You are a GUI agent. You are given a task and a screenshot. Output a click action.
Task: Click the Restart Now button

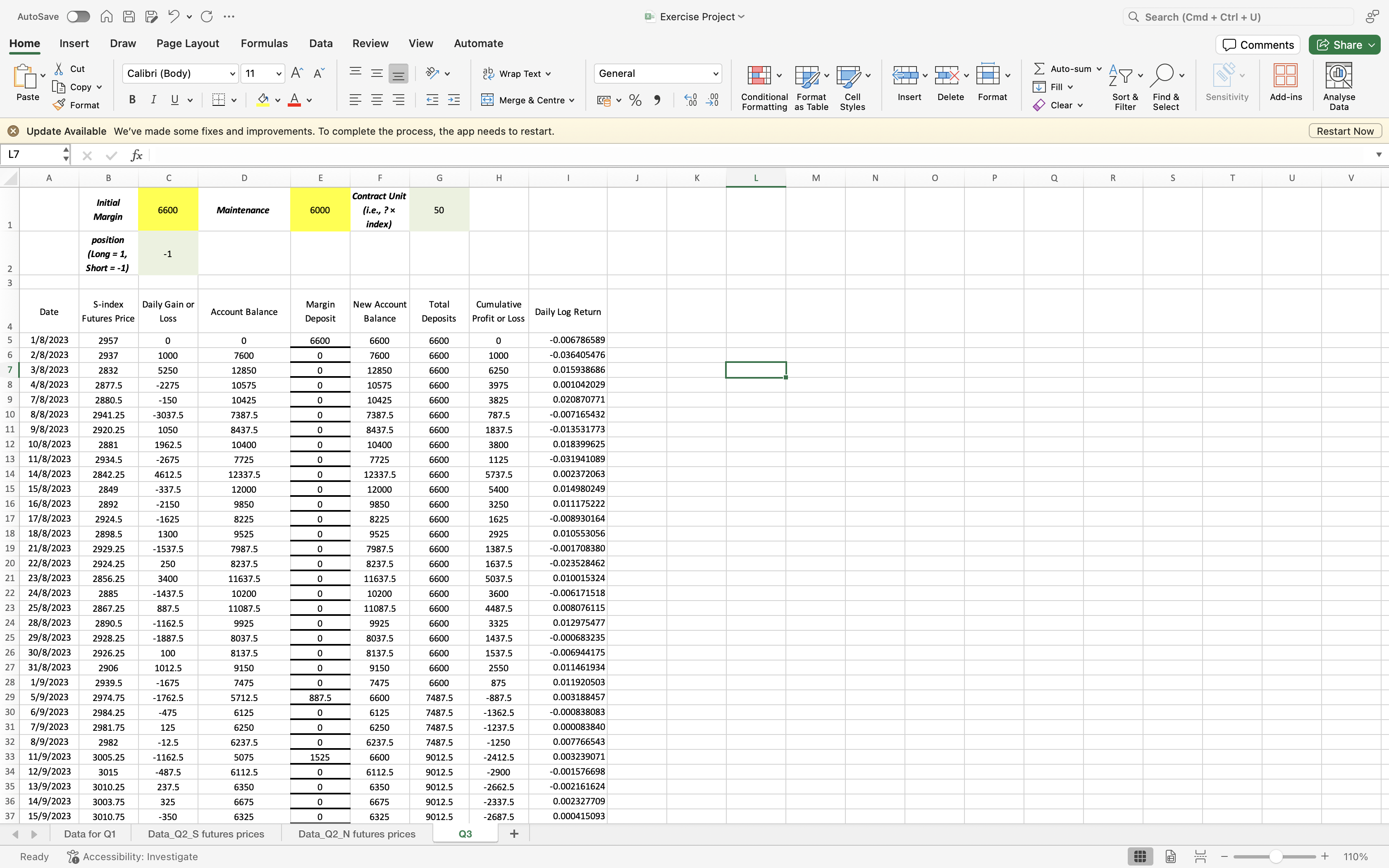[x=1345, y=131]
